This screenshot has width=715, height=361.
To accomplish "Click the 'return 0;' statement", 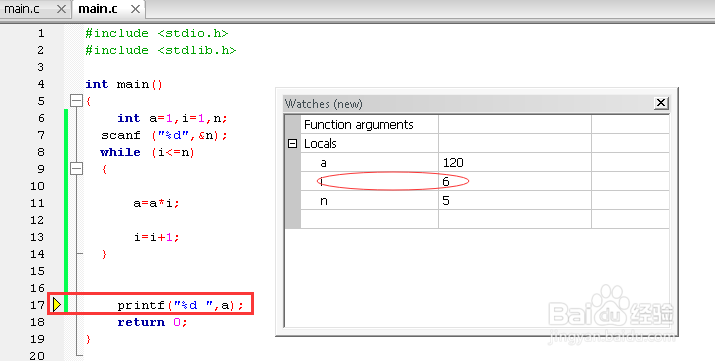I will (152, 322).
